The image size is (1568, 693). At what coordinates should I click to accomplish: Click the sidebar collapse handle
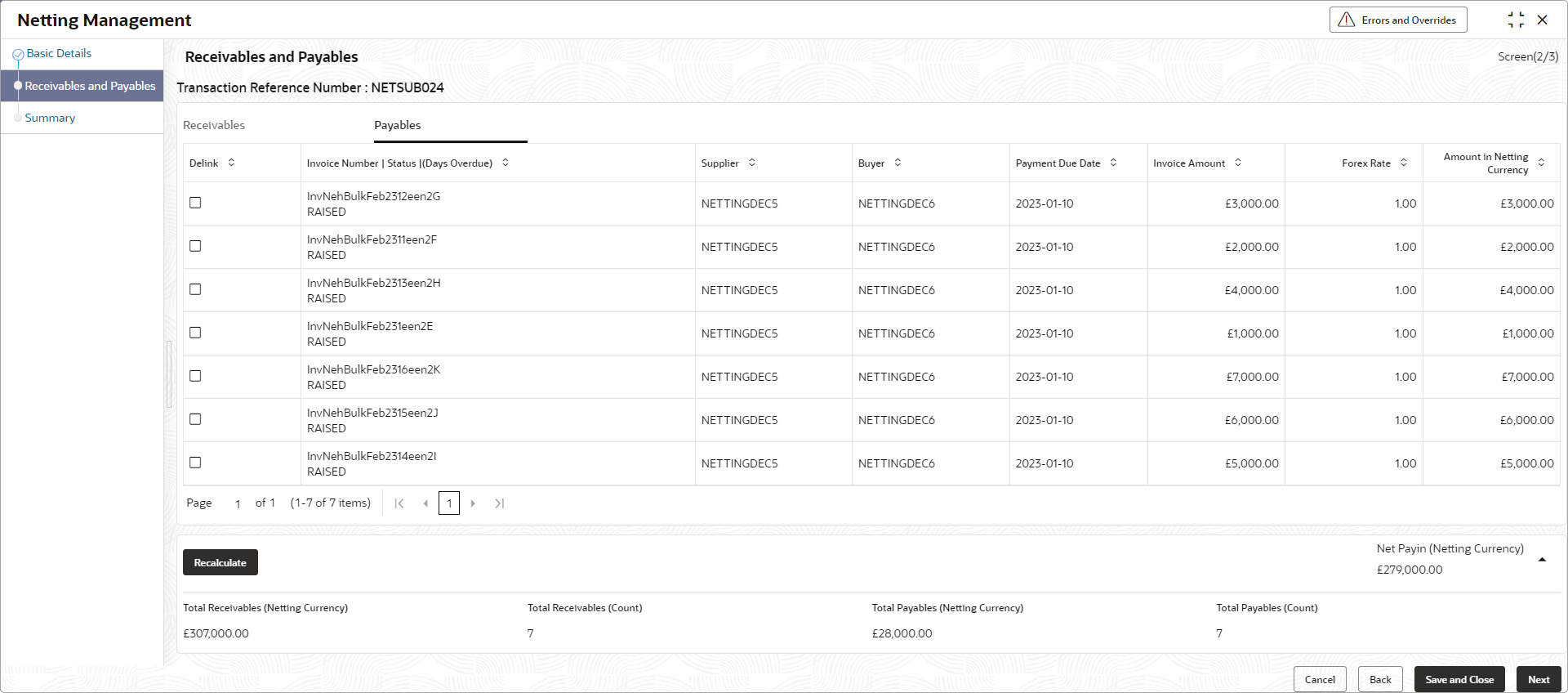169,374
